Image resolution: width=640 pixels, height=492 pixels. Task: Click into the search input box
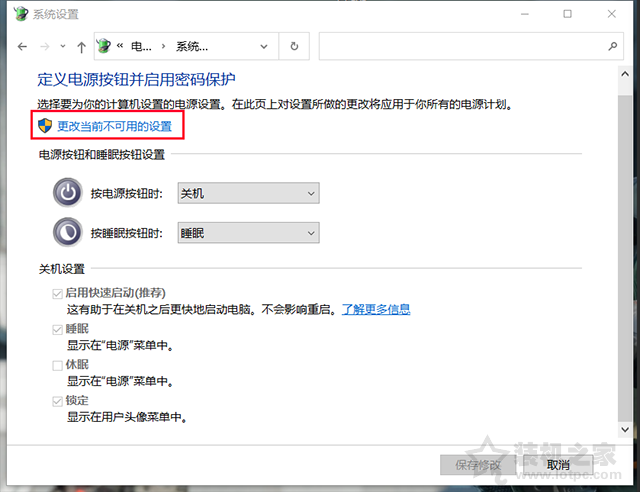[x=463, y=47]
